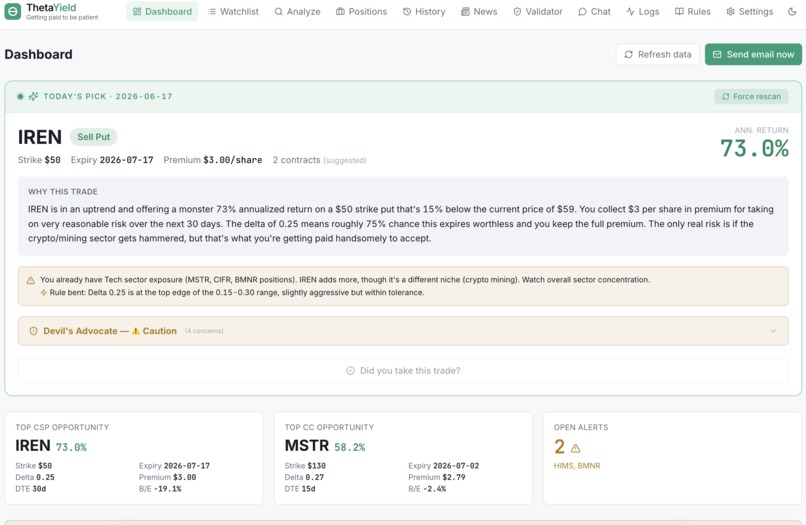This screenshot has width=806, height=525.
Task: Open the News tab
Action: [479, 11]
